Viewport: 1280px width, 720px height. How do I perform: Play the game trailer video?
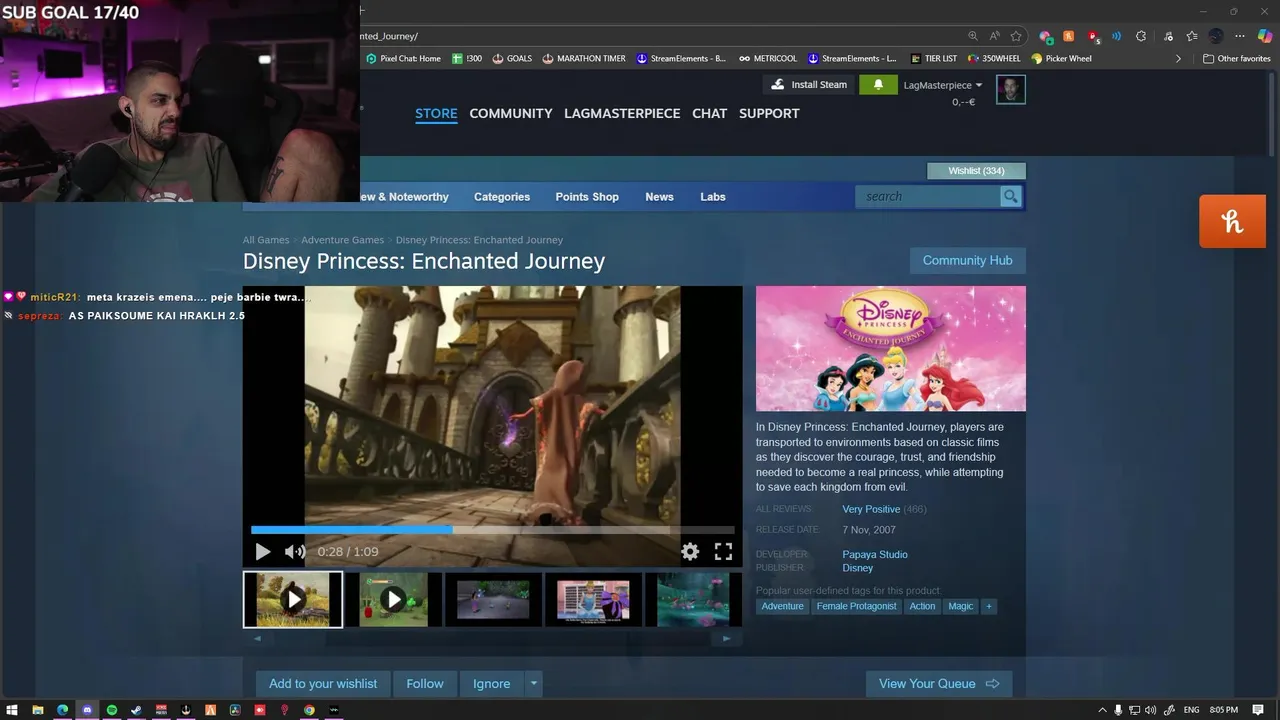click(x=263, y=552)
